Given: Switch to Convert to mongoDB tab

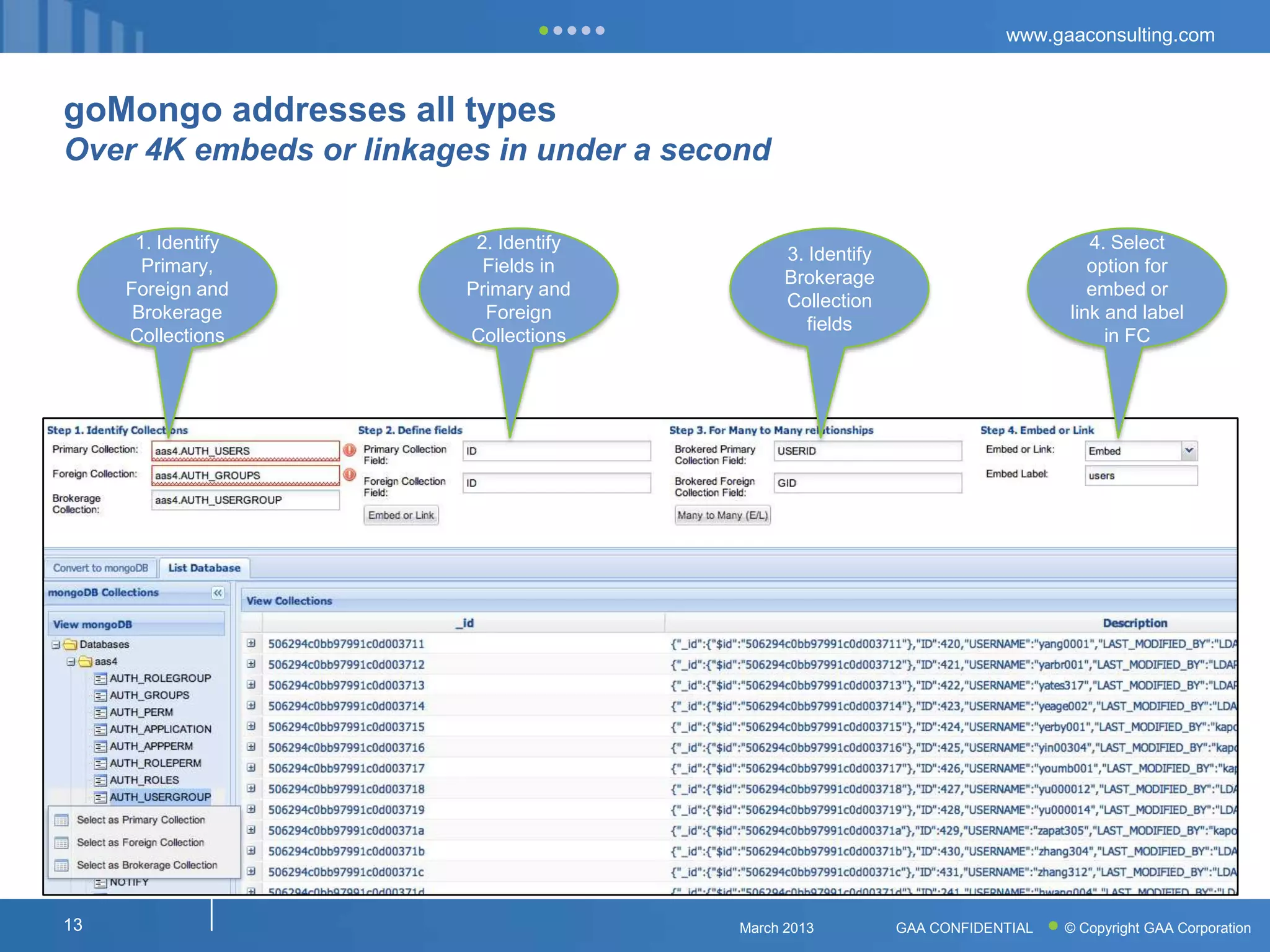Looking at the screenshot, I should pos(100,568).
